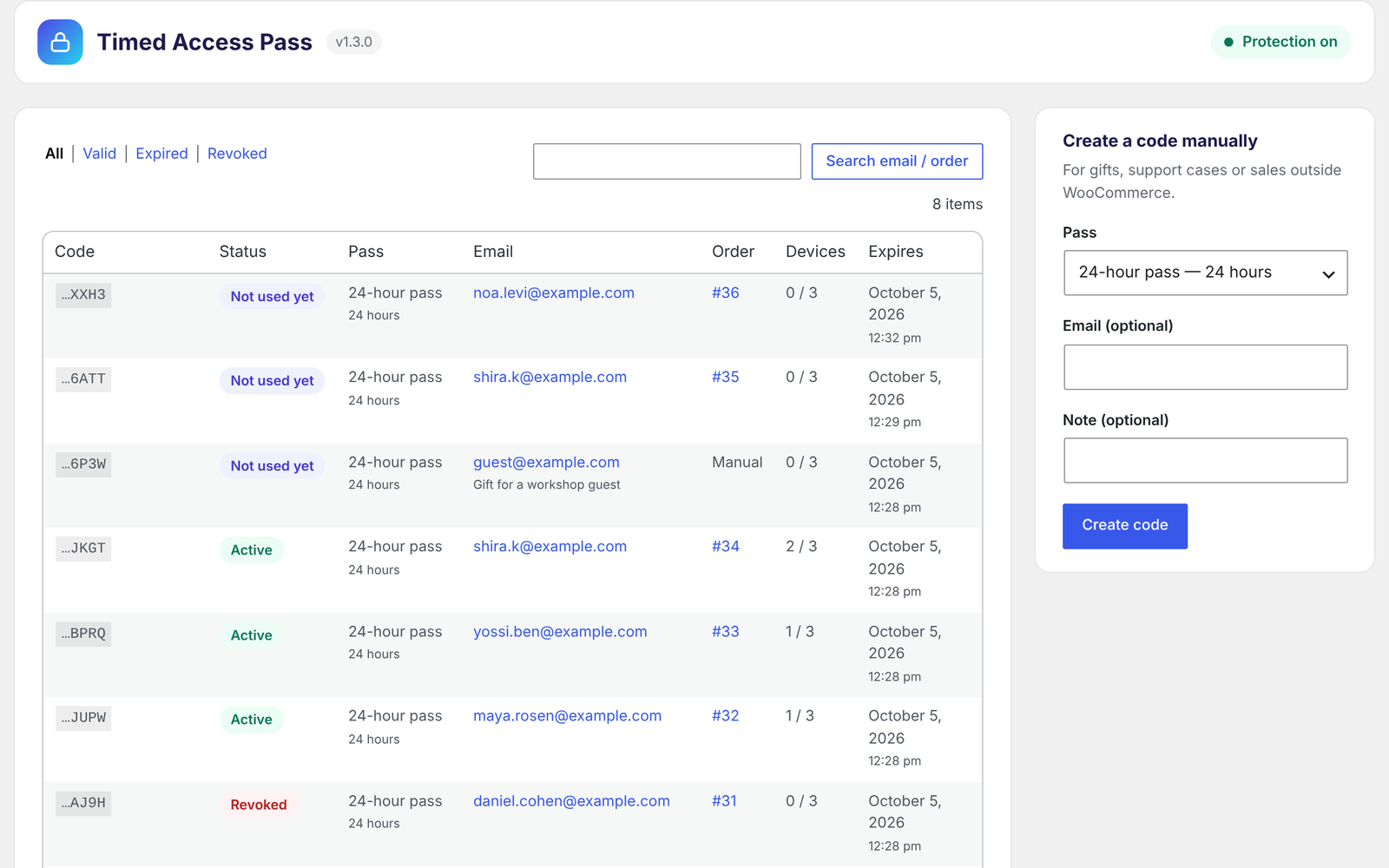The height and width of the screenshot is (868, 1389).
Task: Open guest@example.com email link
Action: 546,463
